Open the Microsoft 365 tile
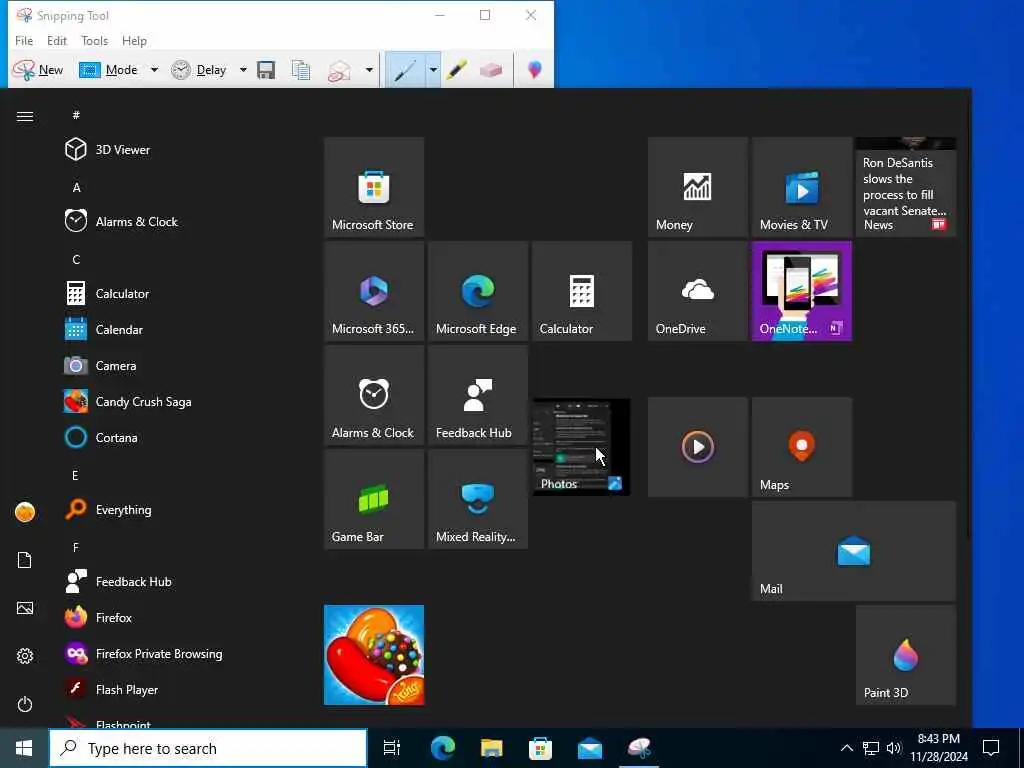 374,291
